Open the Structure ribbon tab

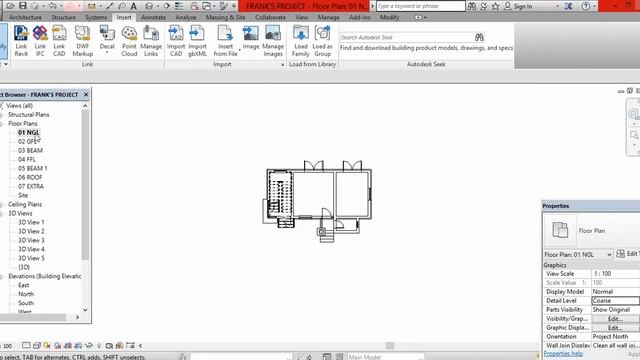click(x=63, y=18)
